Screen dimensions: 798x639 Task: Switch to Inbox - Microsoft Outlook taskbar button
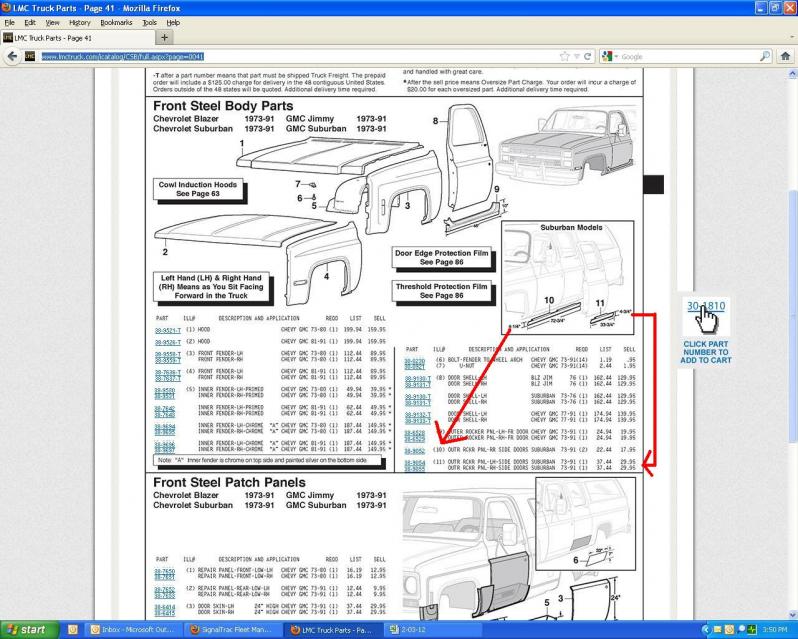(x=134, y=629)
